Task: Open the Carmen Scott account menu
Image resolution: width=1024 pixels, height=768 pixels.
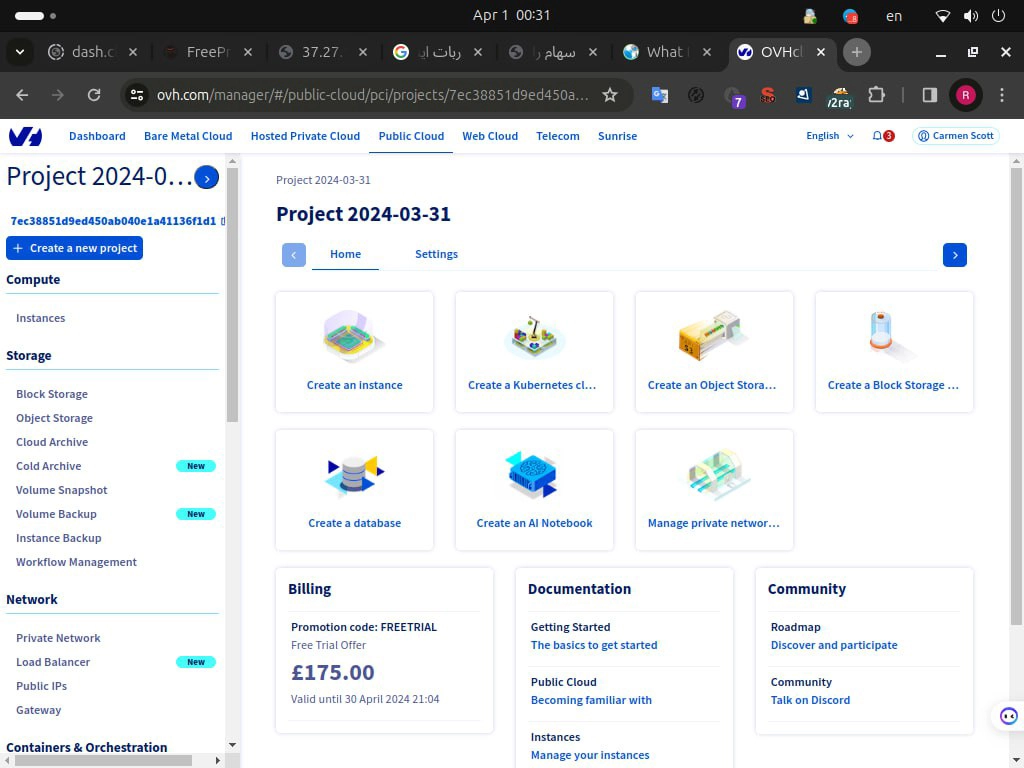Action: point(955,136)
